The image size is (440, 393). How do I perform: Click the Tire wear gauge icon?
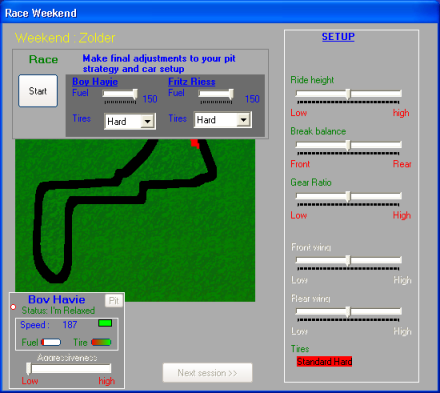point(101,342)
